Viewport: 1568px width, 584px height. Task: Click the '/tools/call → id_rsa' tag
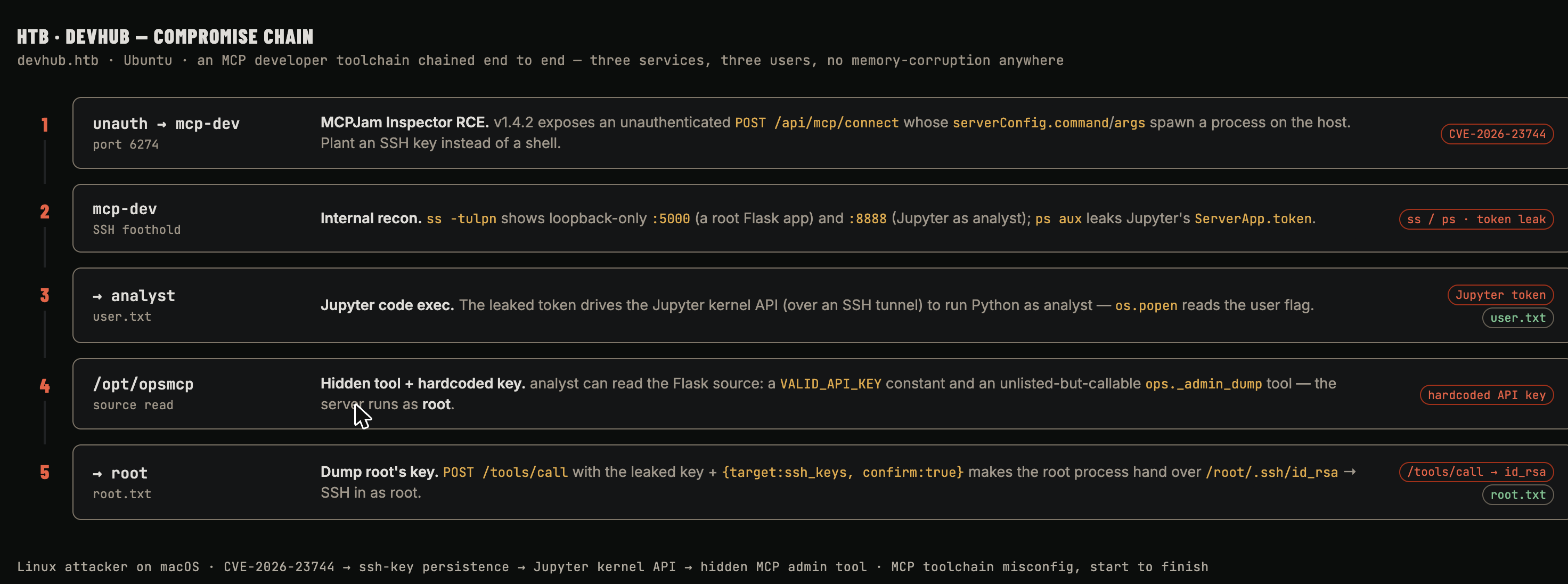(x=1476, y=472)
